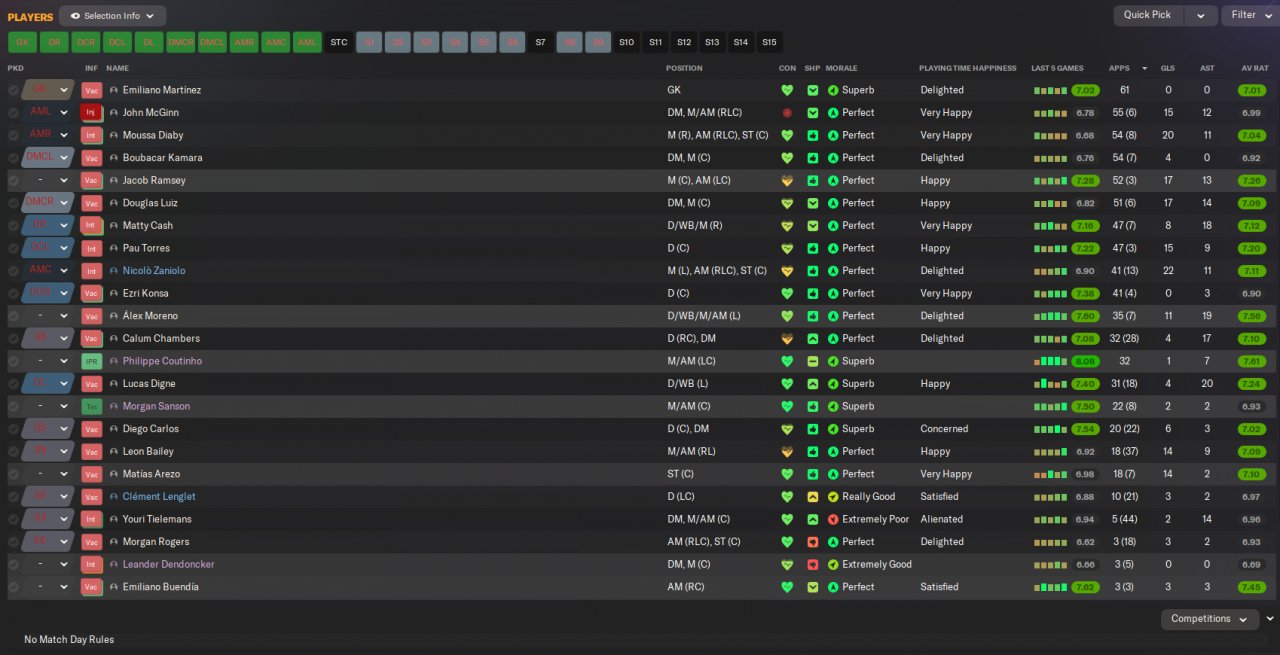Open Clément Lenglet player profile link
Viewport: 1280px width, 655px height.
pos(159,497)
